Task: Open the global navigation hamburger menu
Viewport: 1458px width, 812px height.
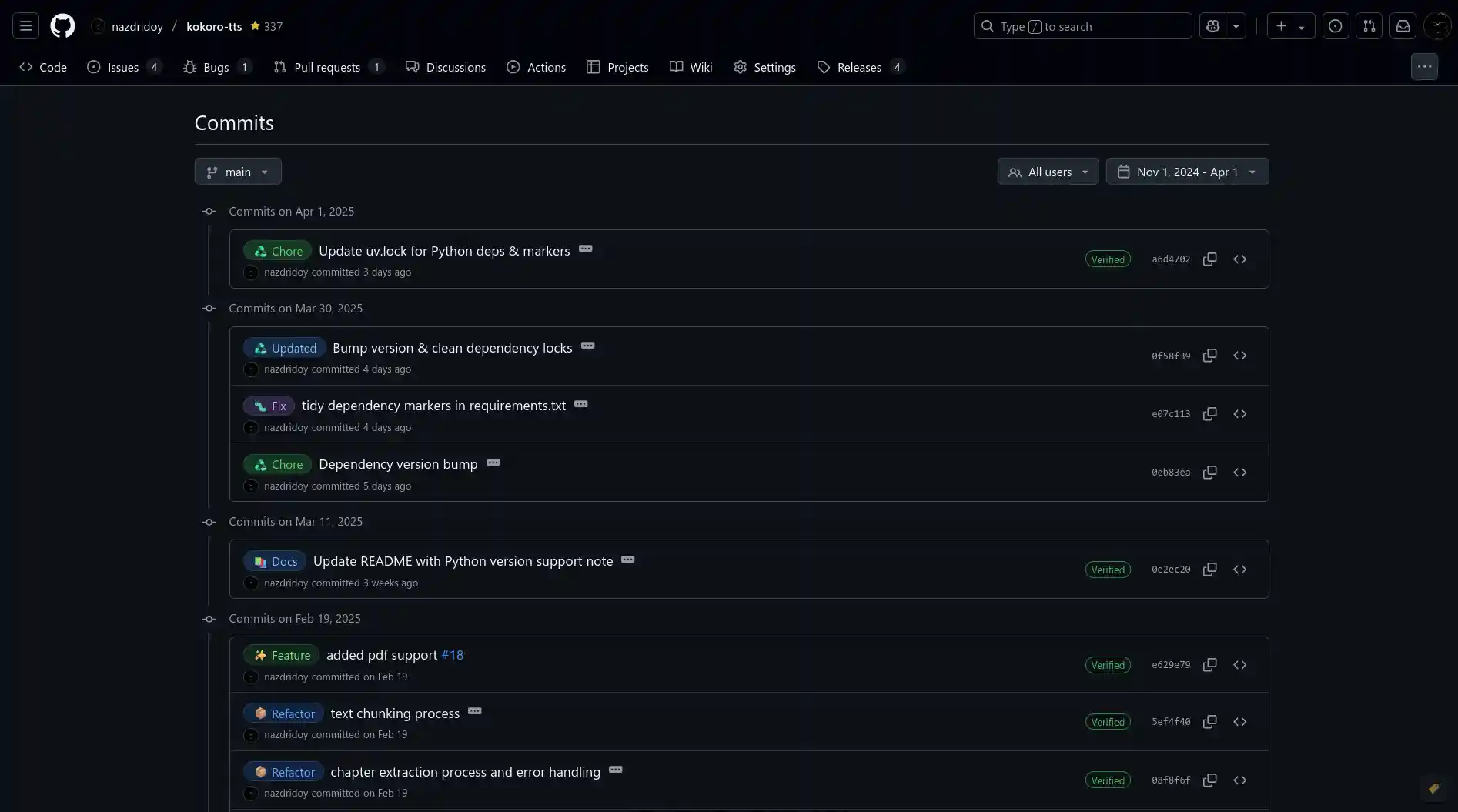Action: (x=25, y=26)
